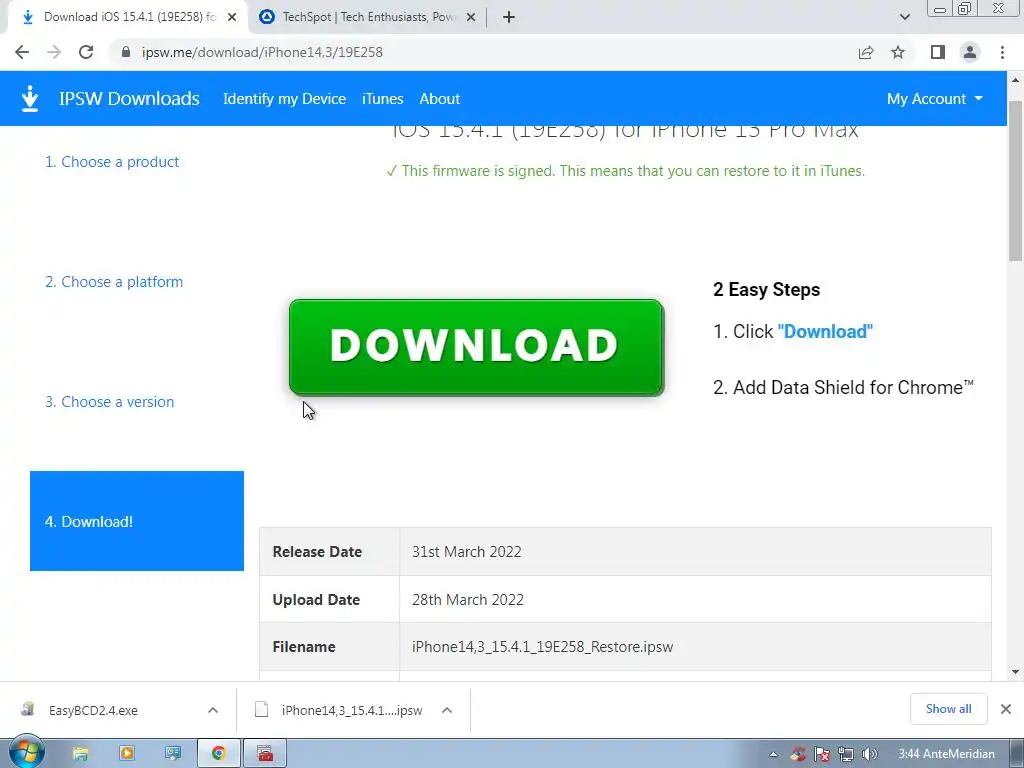Click the monitor app taskbar icon
This screenshot has height=768, width=1024.
pyautogui.click(x=172, y=754)
